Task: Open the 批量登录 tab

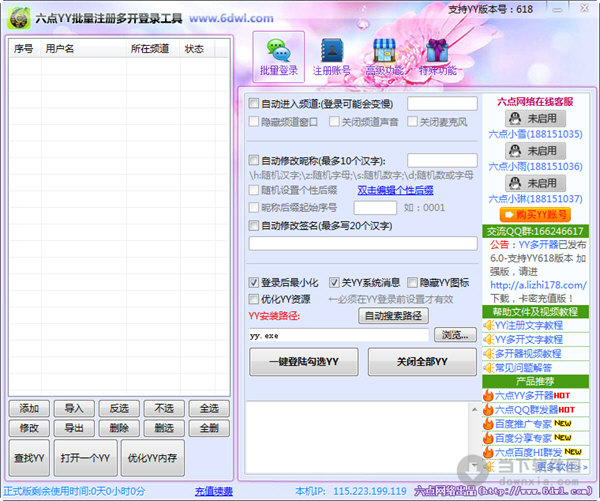Action: coord(279,57)
